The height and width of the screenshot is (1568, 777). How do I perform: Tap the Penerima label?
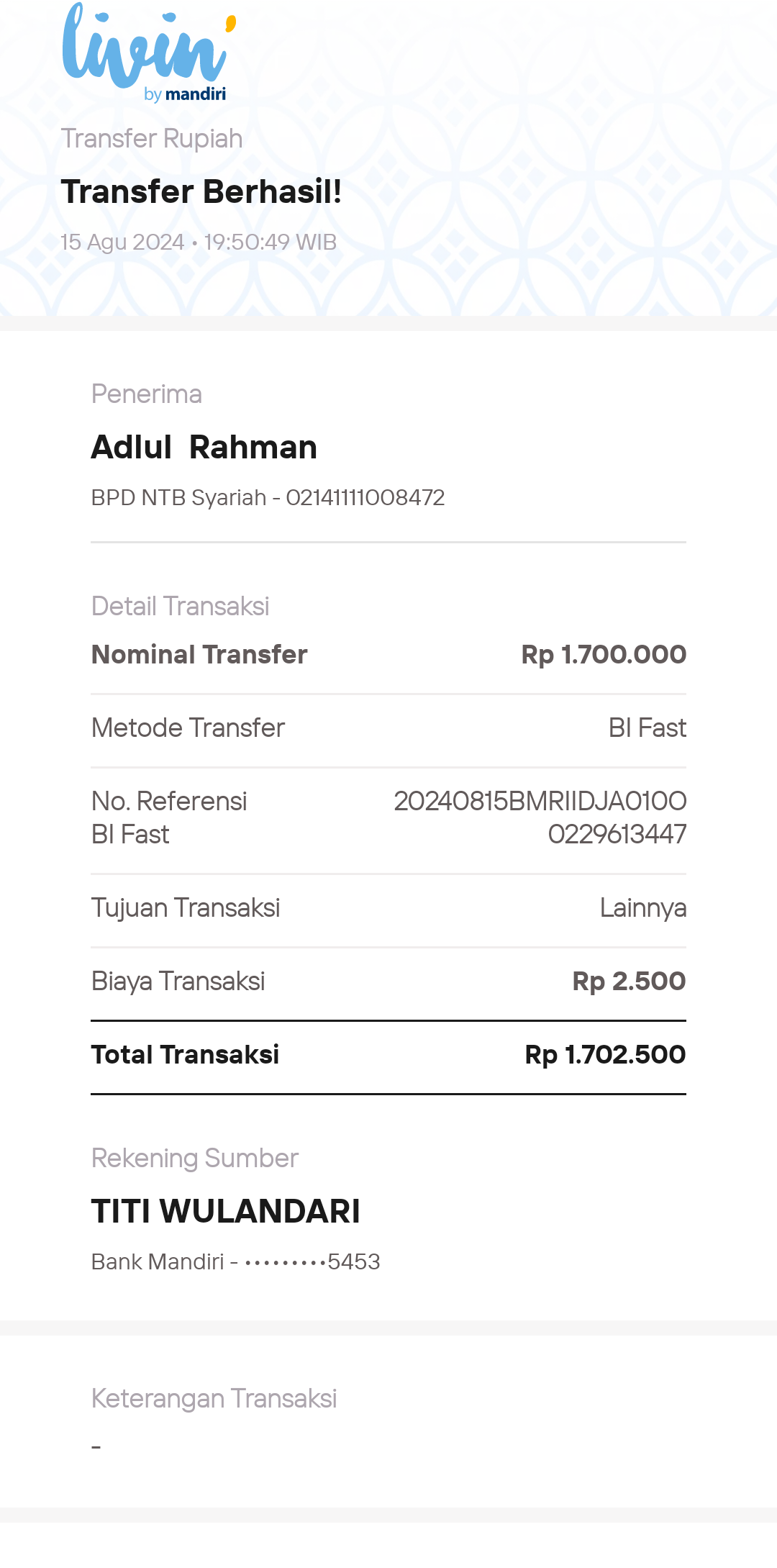pos(146,394)
